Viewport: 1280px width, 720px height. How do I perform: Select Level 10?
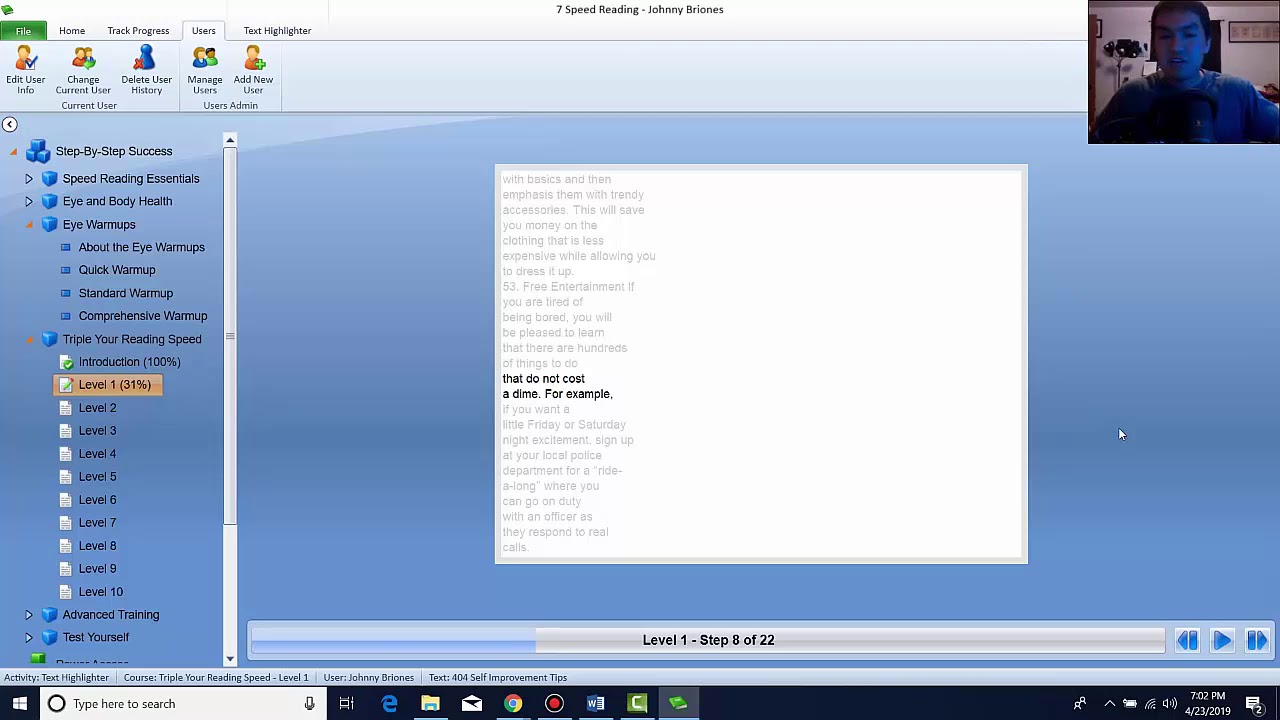101,592
